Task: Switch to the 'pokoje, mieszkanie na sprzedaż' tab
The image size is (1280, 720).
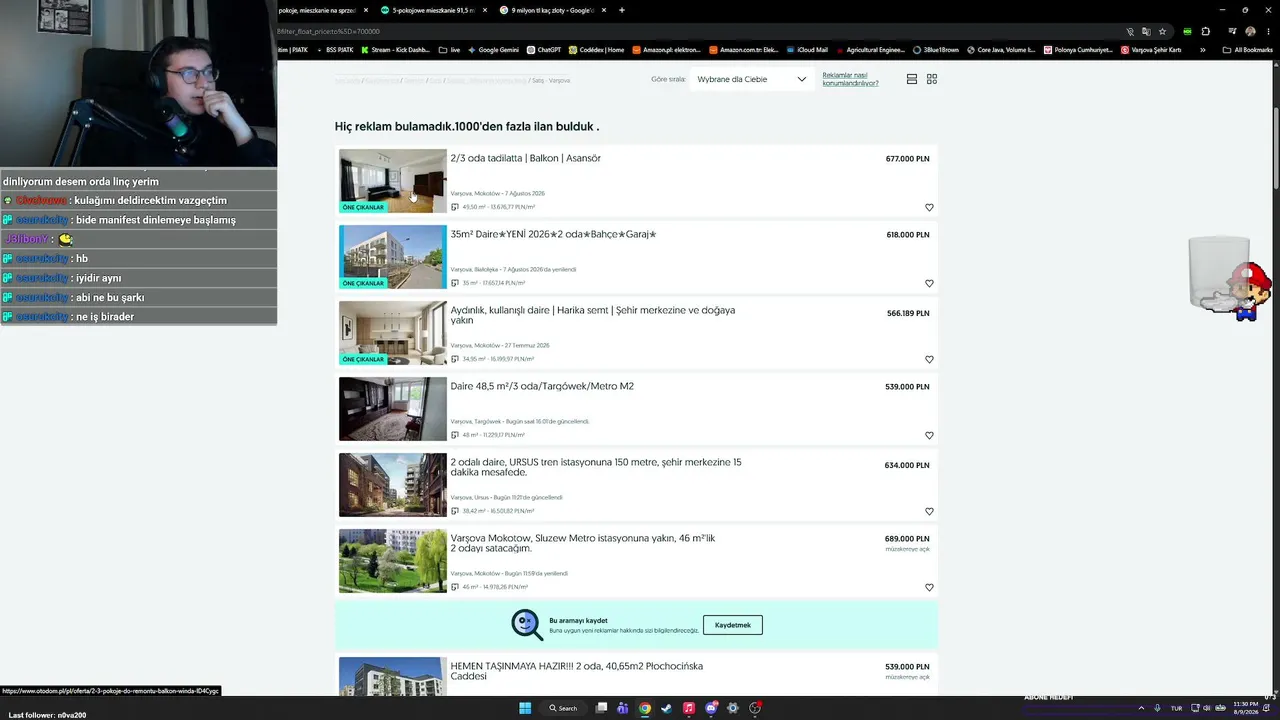Action: tap(322, 10)
